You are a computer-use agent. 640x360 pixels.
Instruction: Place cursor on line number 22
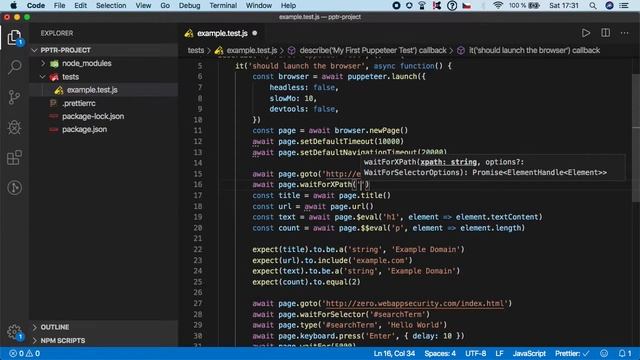[198, 249]
